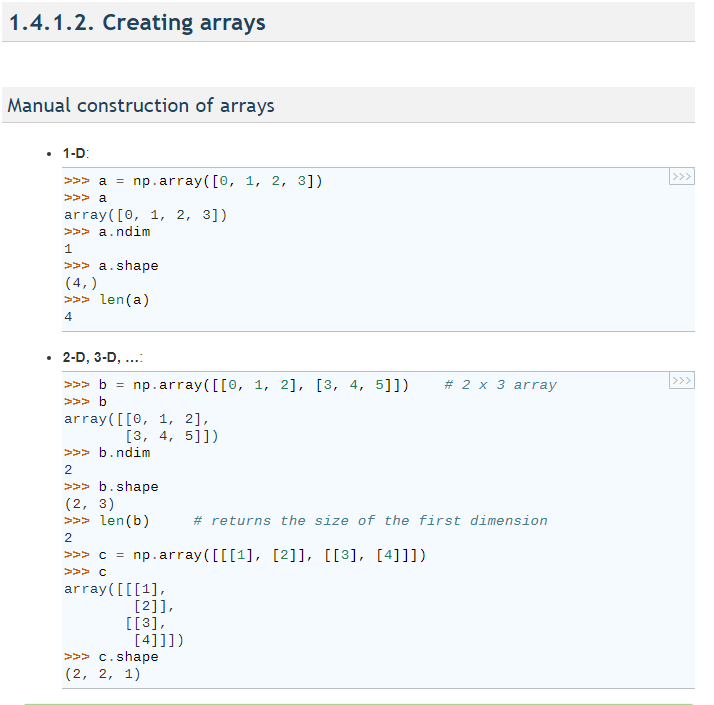Image resolution: width=714 pixels, height=705 pixels.
Task: Toggle prompts in the 2-D, 3-D code block
Action: click(x=681, y=380)
